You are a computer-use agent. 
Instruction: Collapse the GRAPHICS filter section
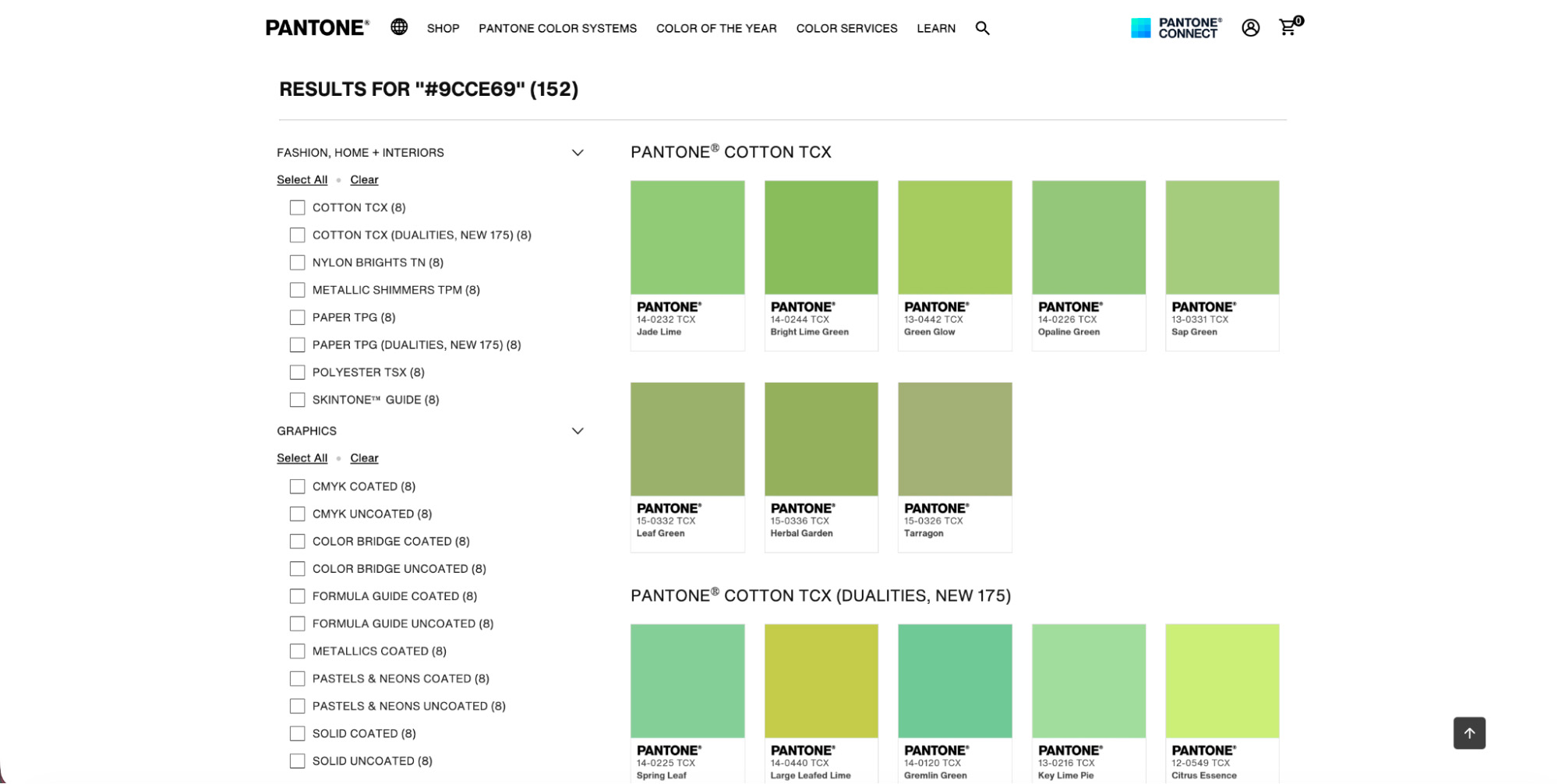pyautogui.click(x=578, y=430)
